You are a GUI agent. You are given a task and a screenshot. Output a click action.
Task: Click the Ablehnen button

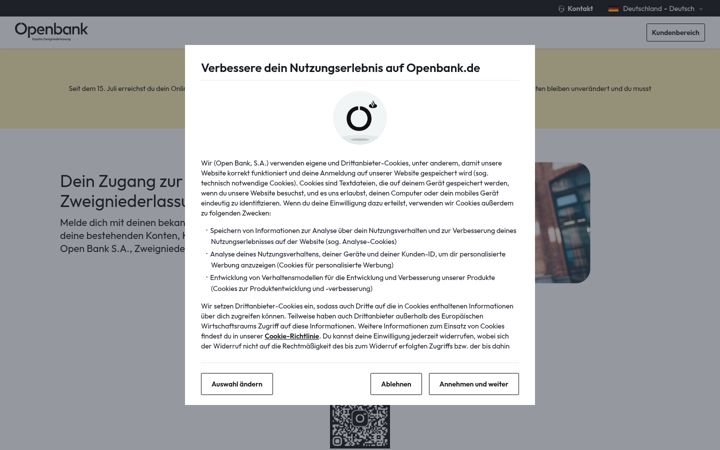[x=396, y=384]
